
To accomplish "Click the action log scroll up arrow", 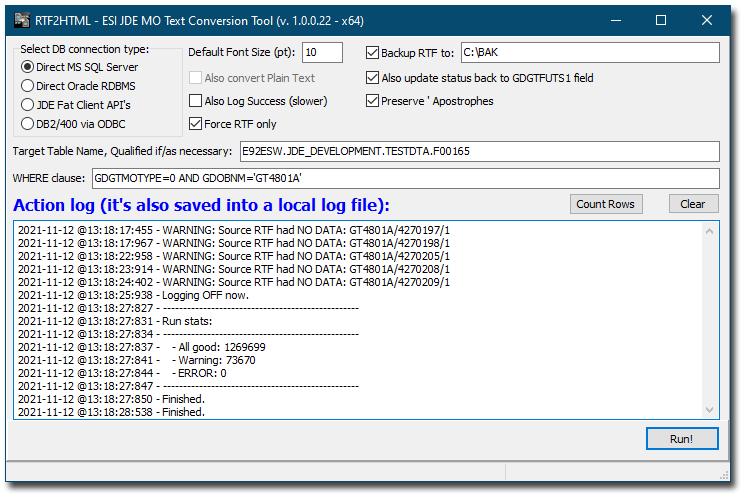I will (x=709, y=232).
